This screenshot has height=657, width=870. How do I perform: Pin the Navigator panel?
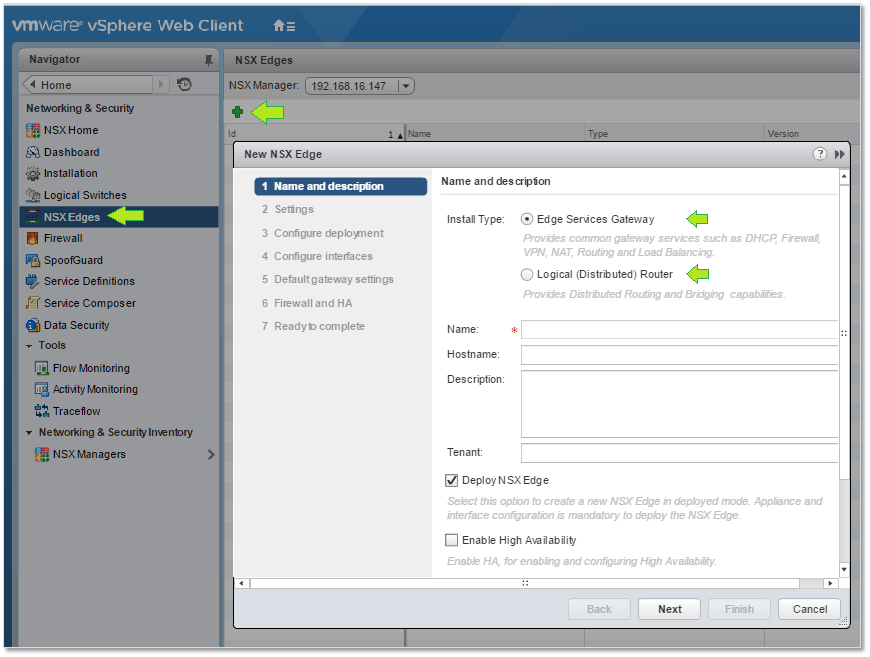pos(209,60)
